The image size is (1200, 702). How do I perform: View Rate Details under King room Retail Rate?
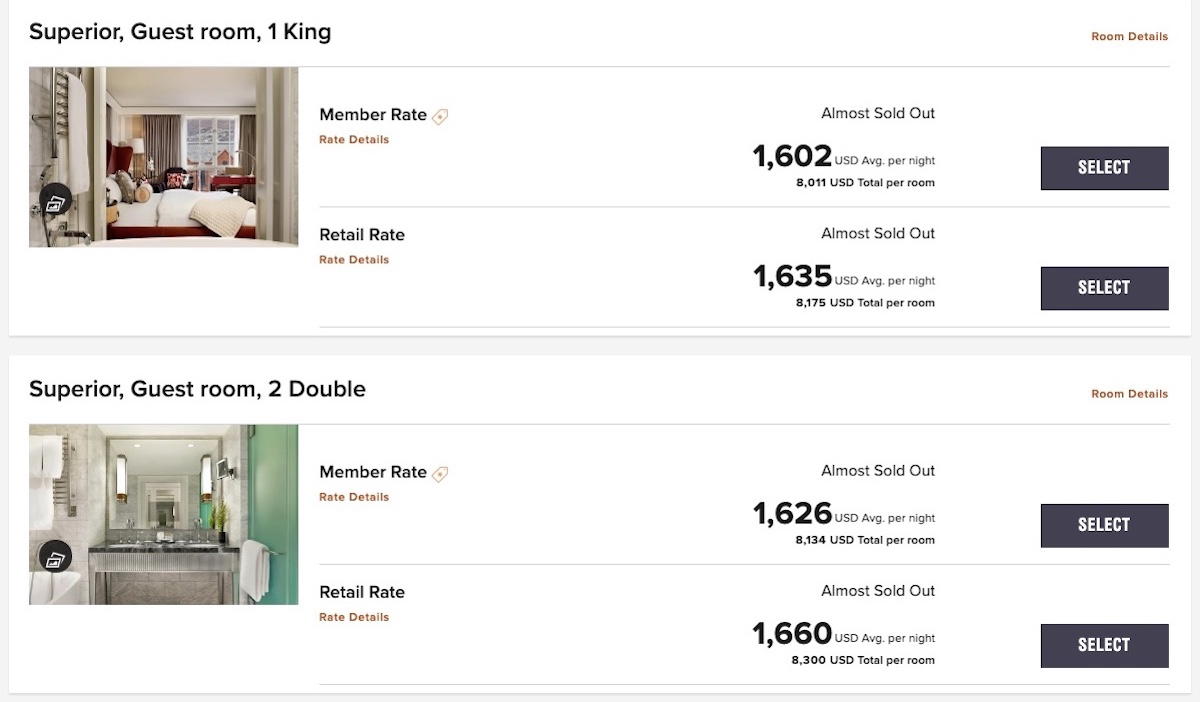[353, 259]
